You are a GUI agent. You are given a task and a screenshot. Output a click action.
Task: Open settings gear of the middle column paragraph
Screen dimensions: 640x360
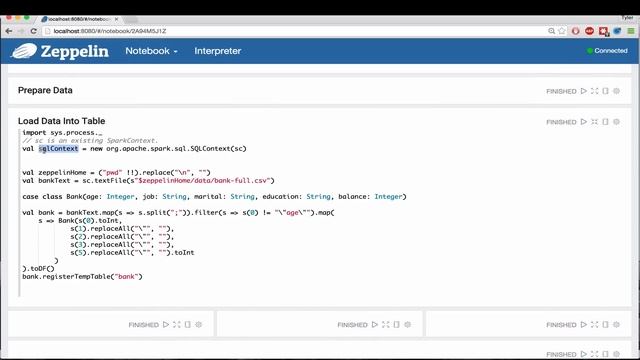point(407,324)
